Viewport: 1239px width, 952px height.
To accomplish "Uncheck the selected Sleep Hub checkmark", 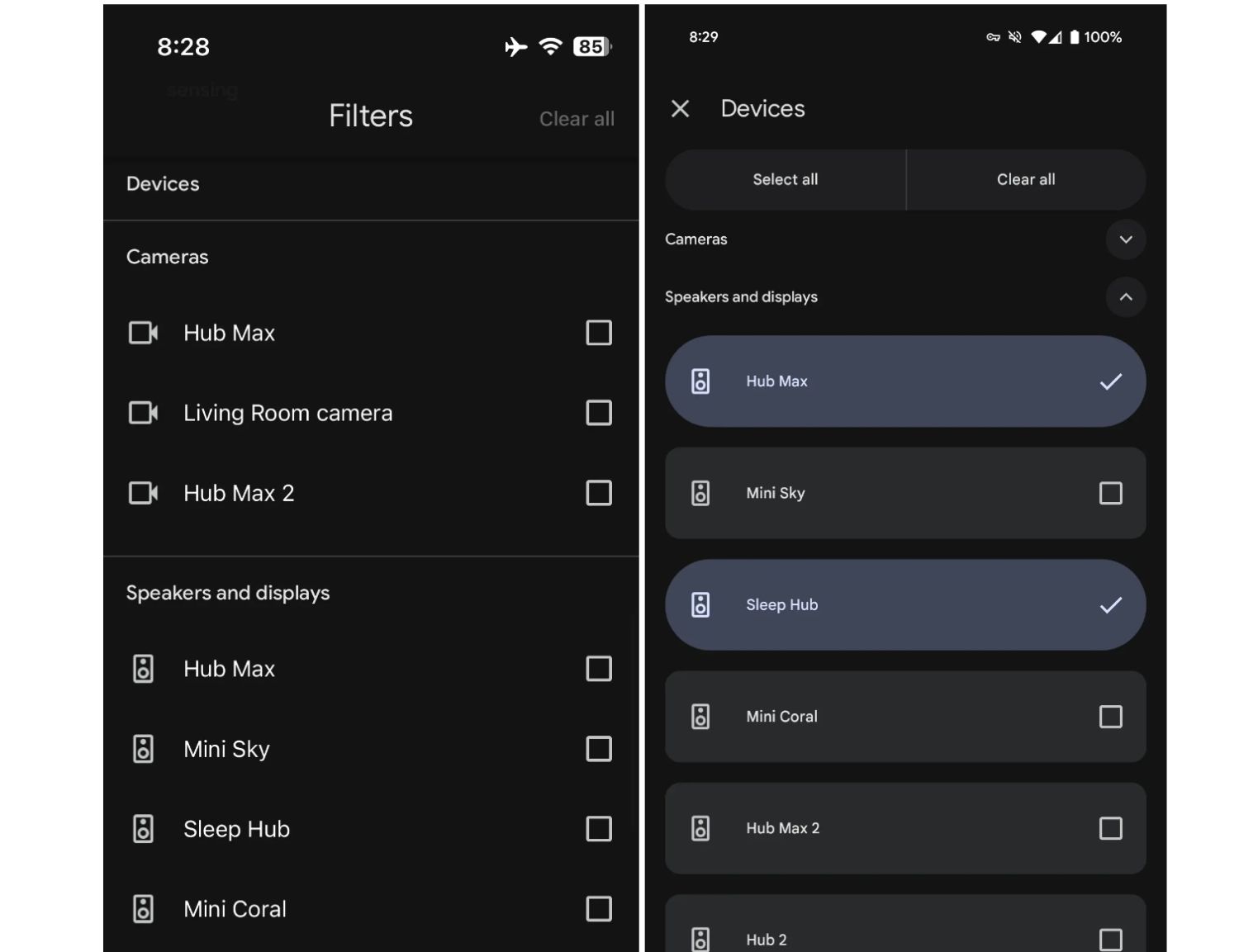I will click(x=1110, y=605).
